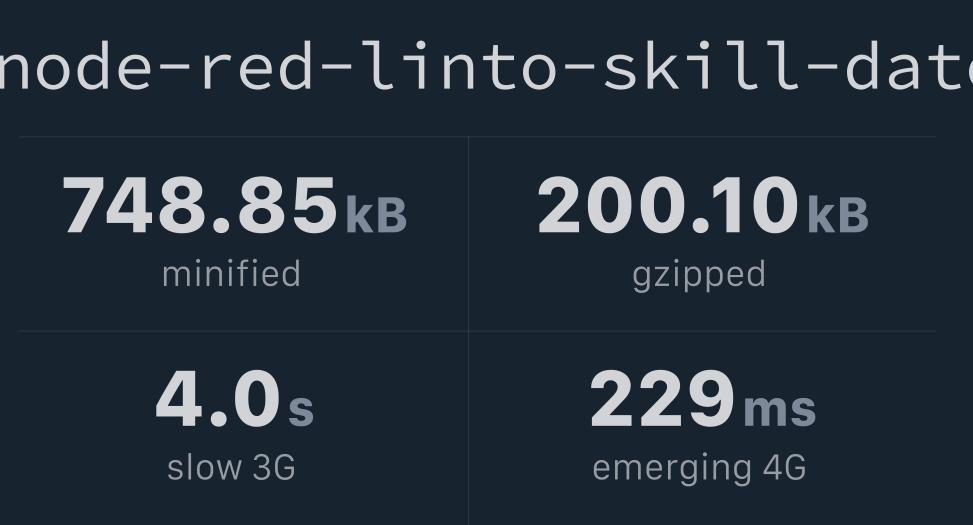This screenshot has width=973, height=525.
Task: Select the 748.85 minified size value
Action: [x=200, y=205]
